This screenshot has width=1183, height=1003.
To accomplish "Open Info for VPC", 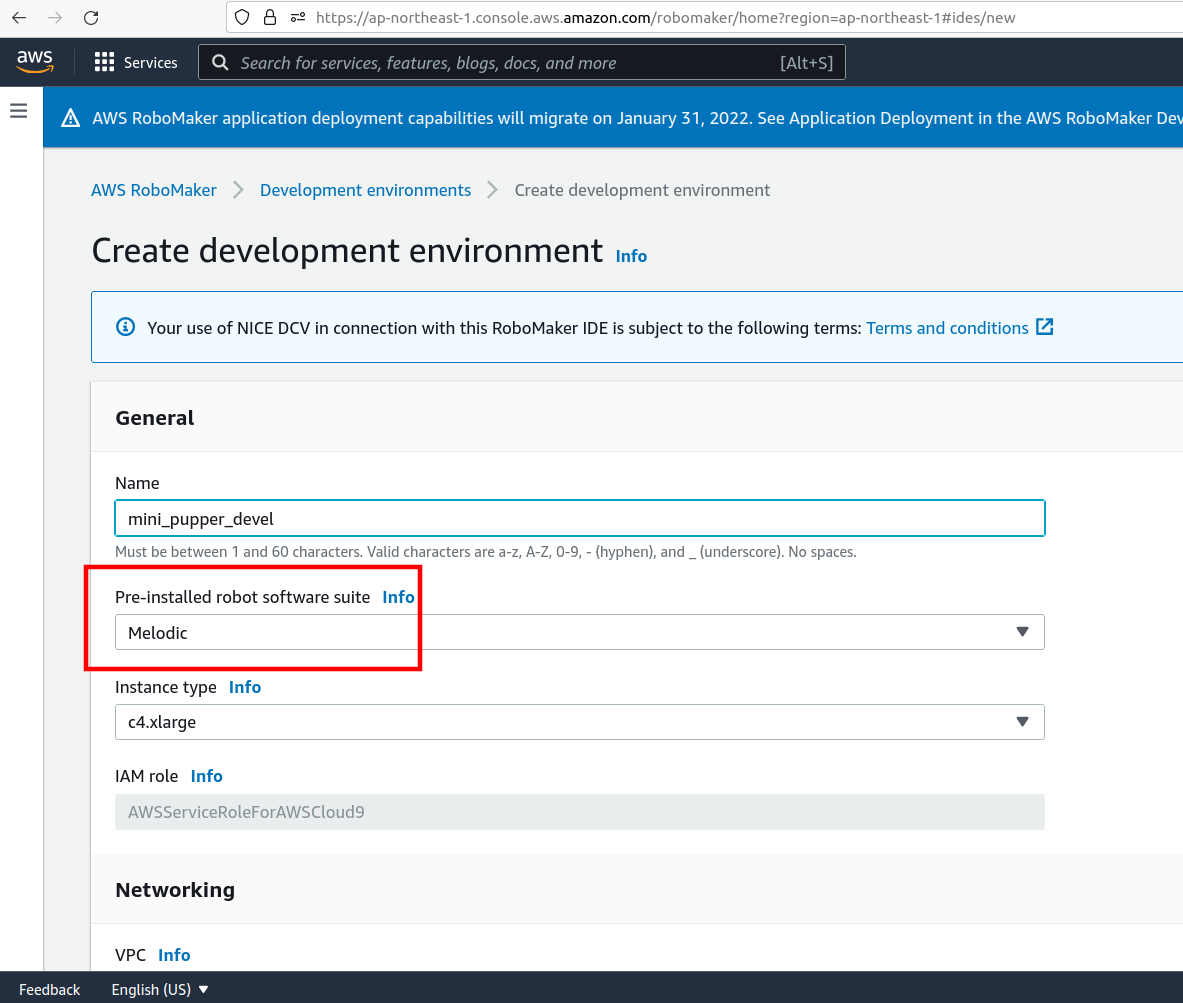I will click(174, 955).
